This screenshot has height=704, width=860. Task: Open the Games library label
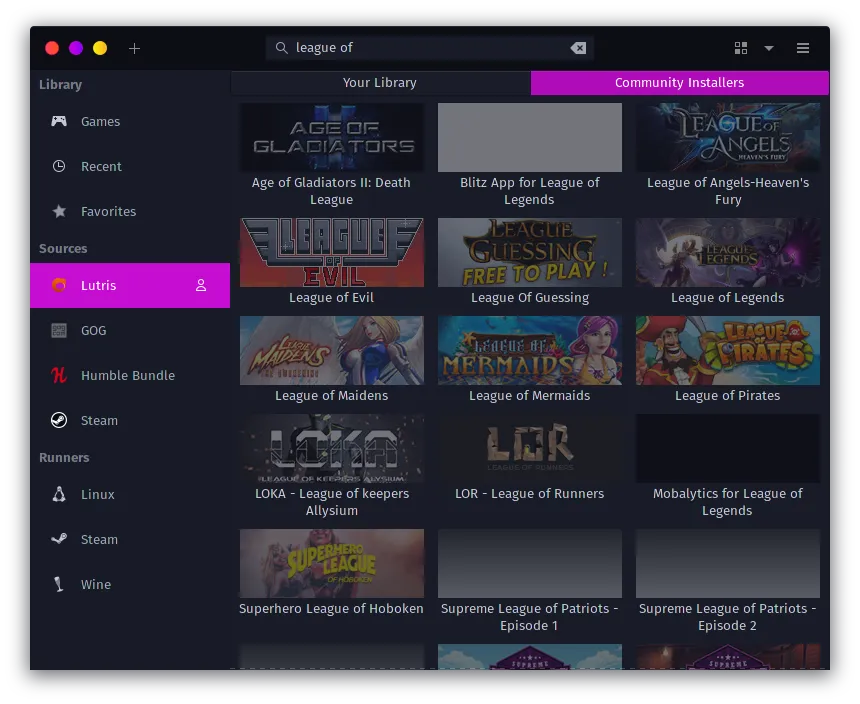click(100, 122)
